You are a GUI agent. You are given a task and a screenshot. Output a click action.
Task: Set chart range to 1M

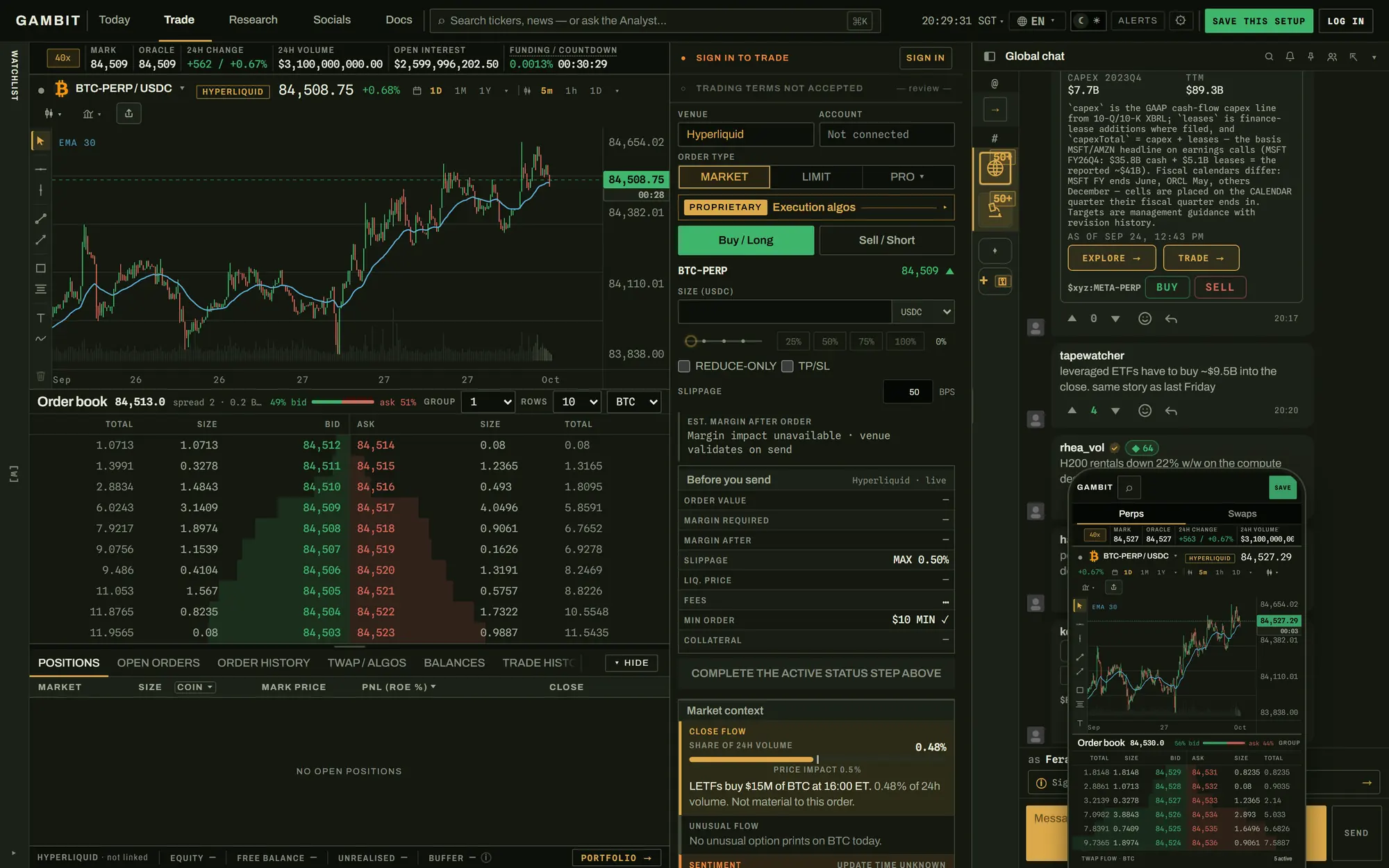[460, 91]
